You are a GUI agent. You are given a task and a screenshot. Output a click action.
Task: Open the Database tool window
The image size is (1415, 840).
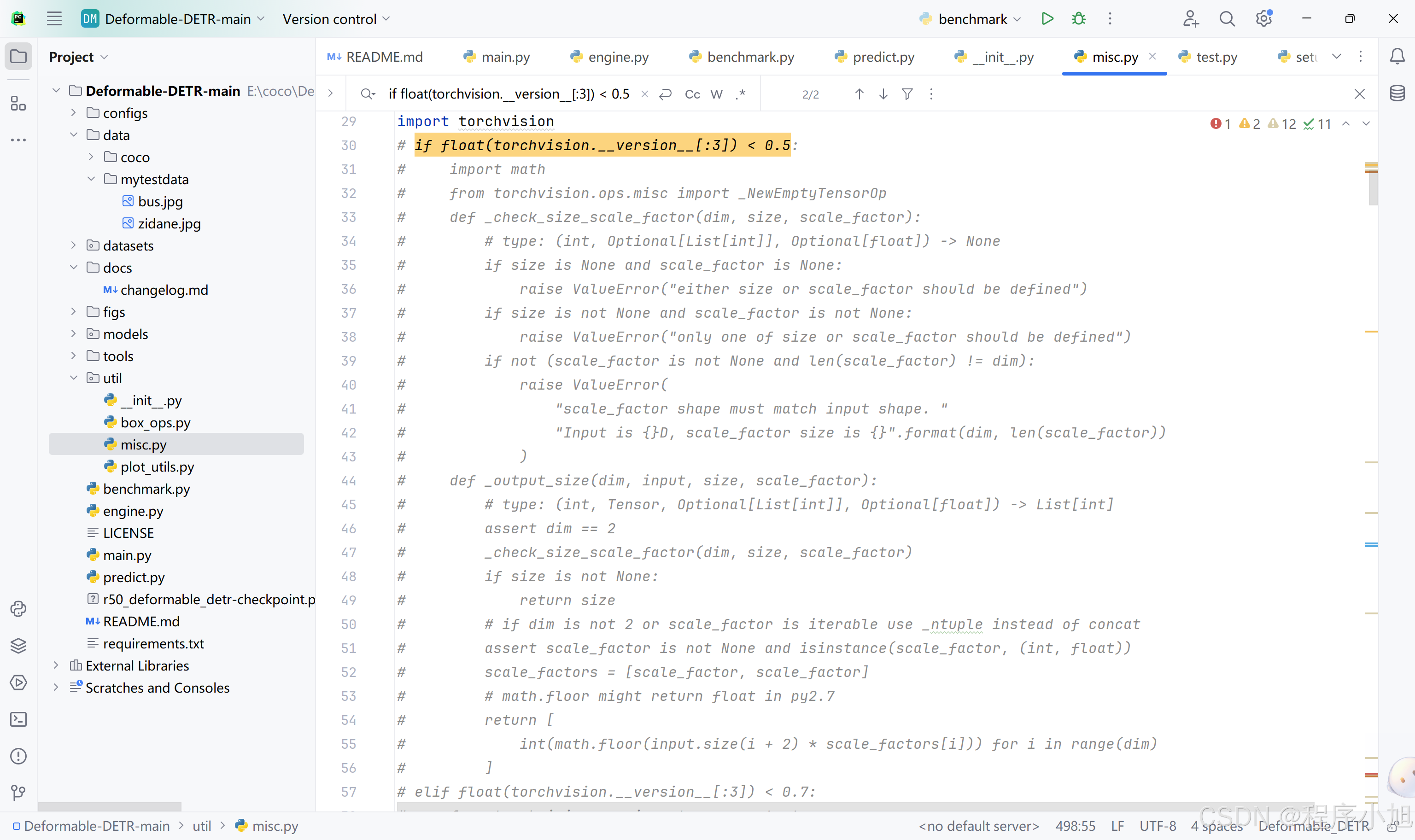1397,93
